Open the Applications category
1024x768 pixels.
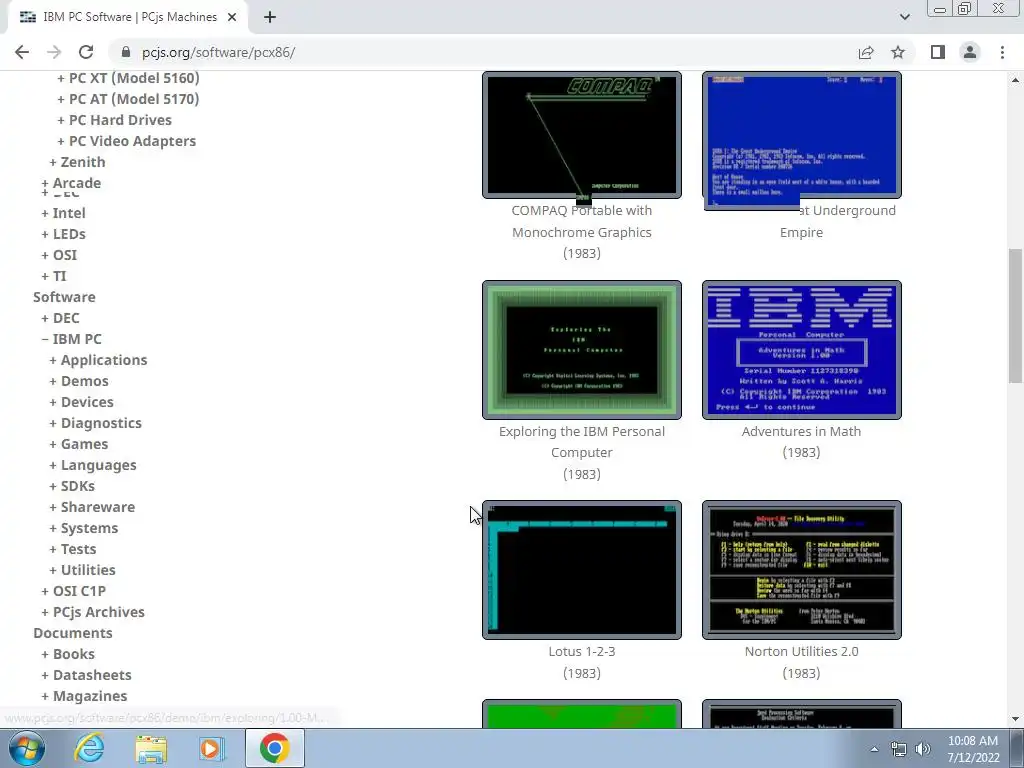pos(104,360)
